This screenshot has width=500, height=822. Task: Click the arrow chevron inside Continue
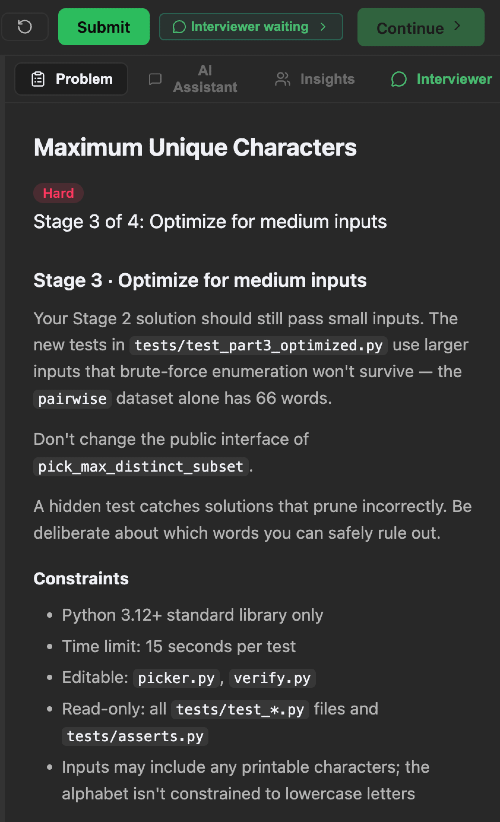457,26
